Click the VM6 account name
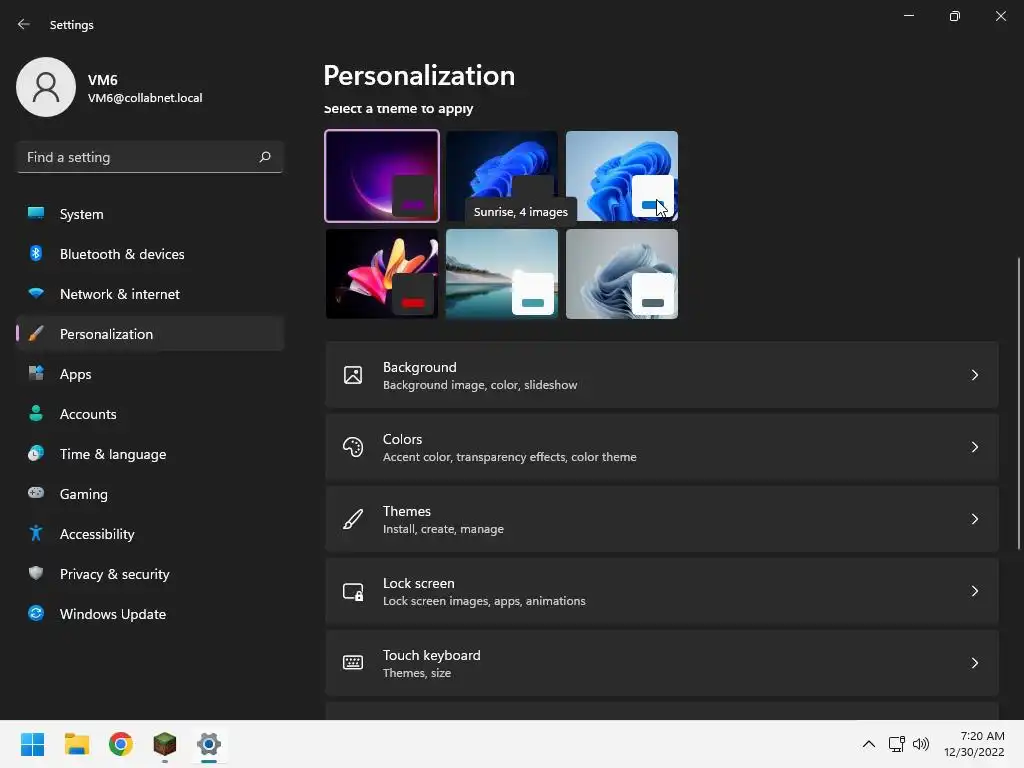The width and height of the screenshot is (1024, 768). [x=103, y=80]
